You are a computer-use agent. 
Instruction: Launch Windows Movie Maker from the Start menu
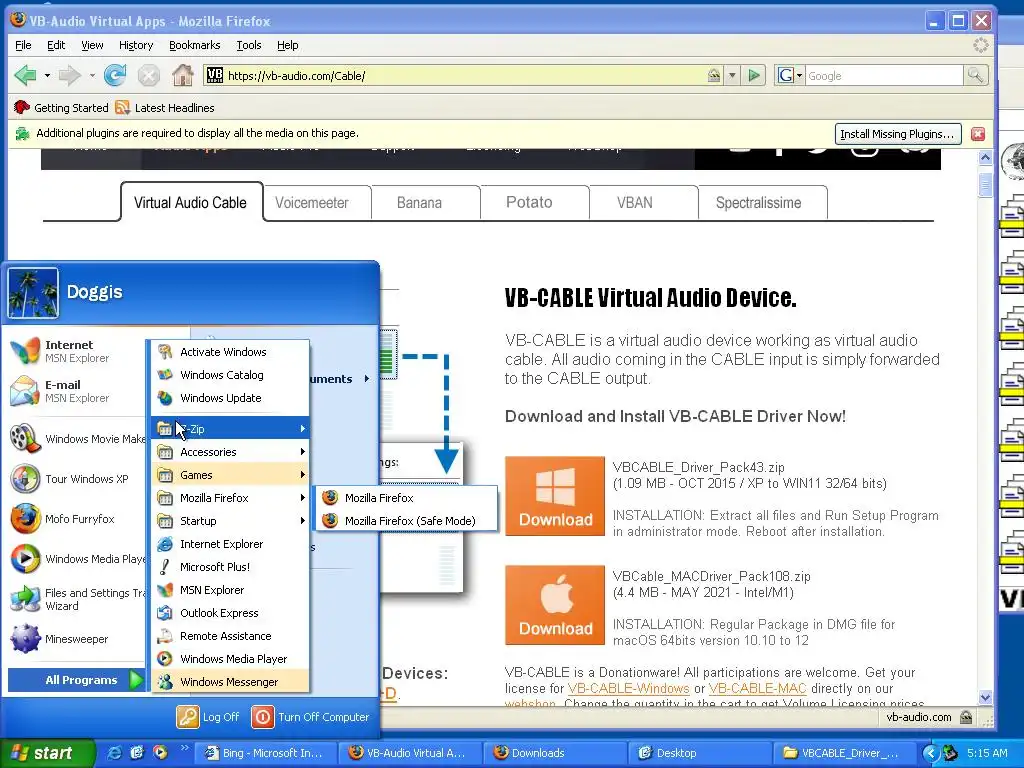coord(76,439)
